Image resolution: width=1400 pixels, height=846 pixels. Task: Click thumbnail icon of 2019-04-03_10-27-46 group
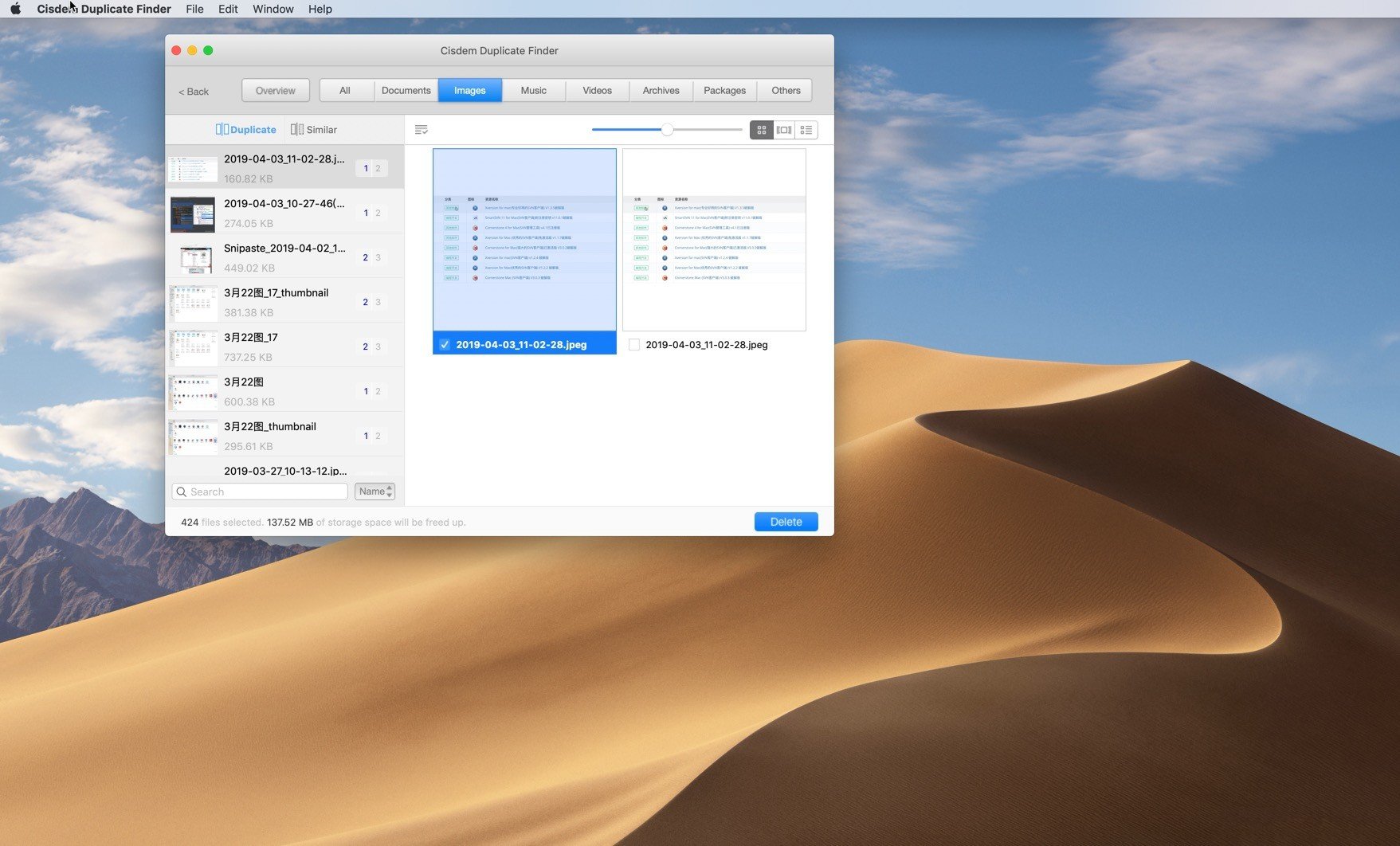(x=193, y=214)
